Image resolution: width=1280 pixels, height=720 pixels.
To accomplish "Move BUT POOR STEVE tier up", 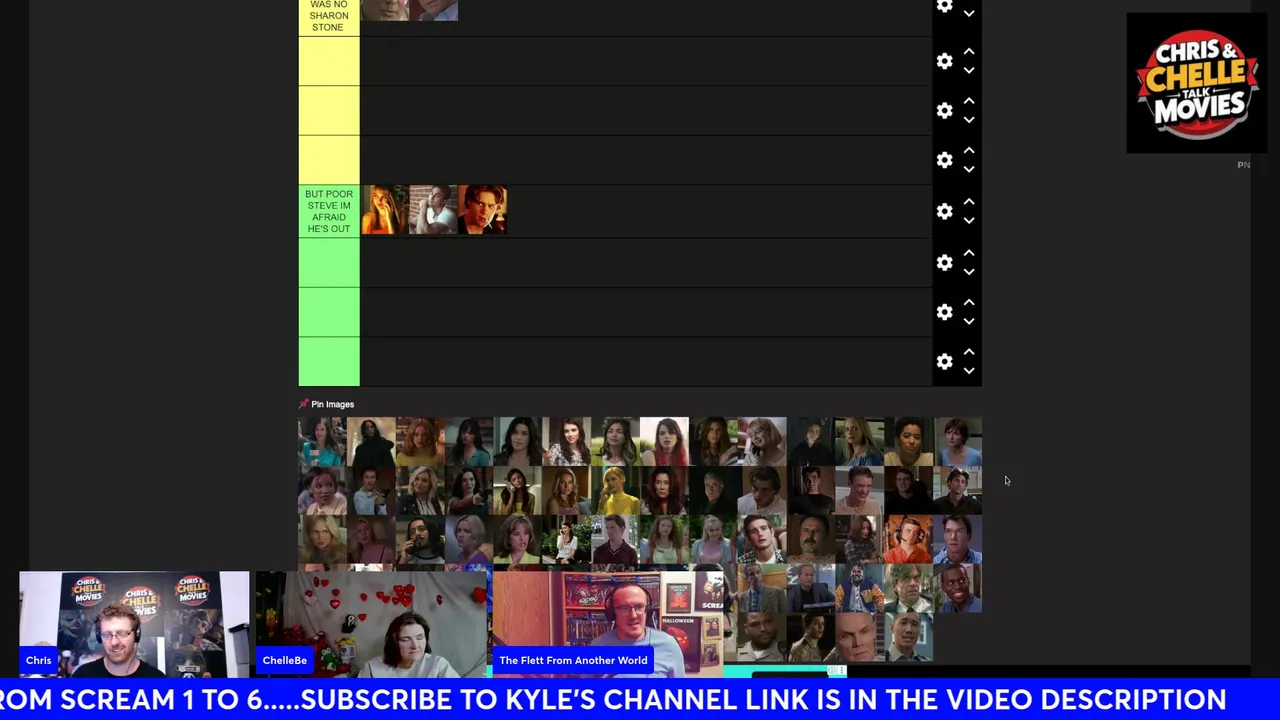I will [969, 201].
